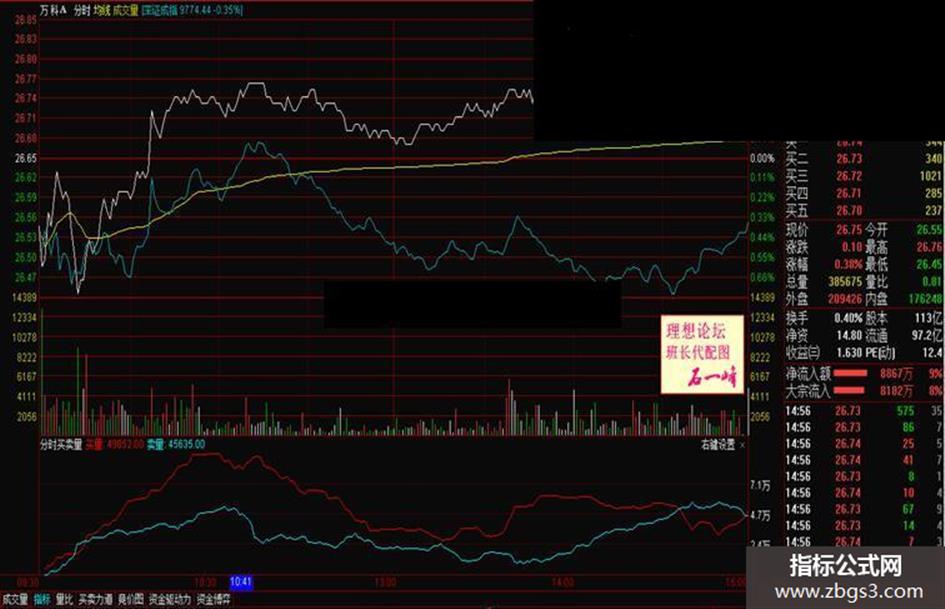Click the 均线 legend label
The width and height of the screenshot is (945, 609).
click(x=101, y=10)
